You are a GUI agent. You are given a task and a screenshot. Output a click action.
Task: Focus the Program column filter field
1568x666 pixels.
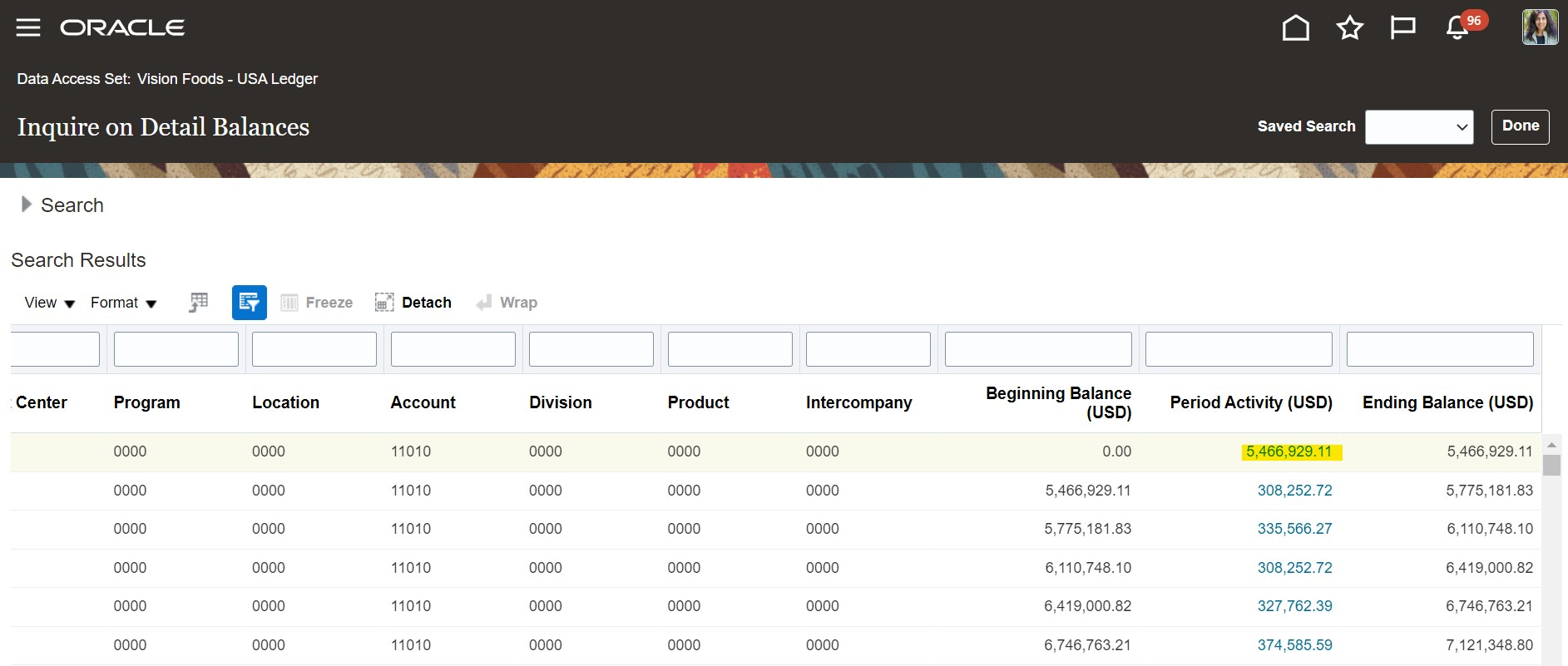pyautogui.click(x=176, y=349)
